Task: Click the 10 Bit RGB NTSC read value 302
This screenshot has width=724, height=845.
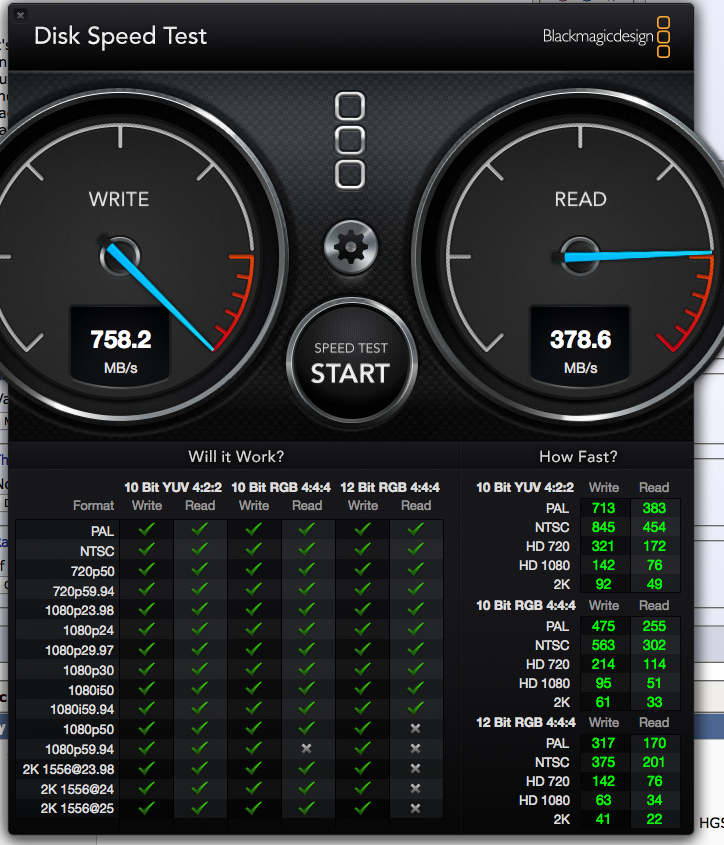Action: click(654, 645)
